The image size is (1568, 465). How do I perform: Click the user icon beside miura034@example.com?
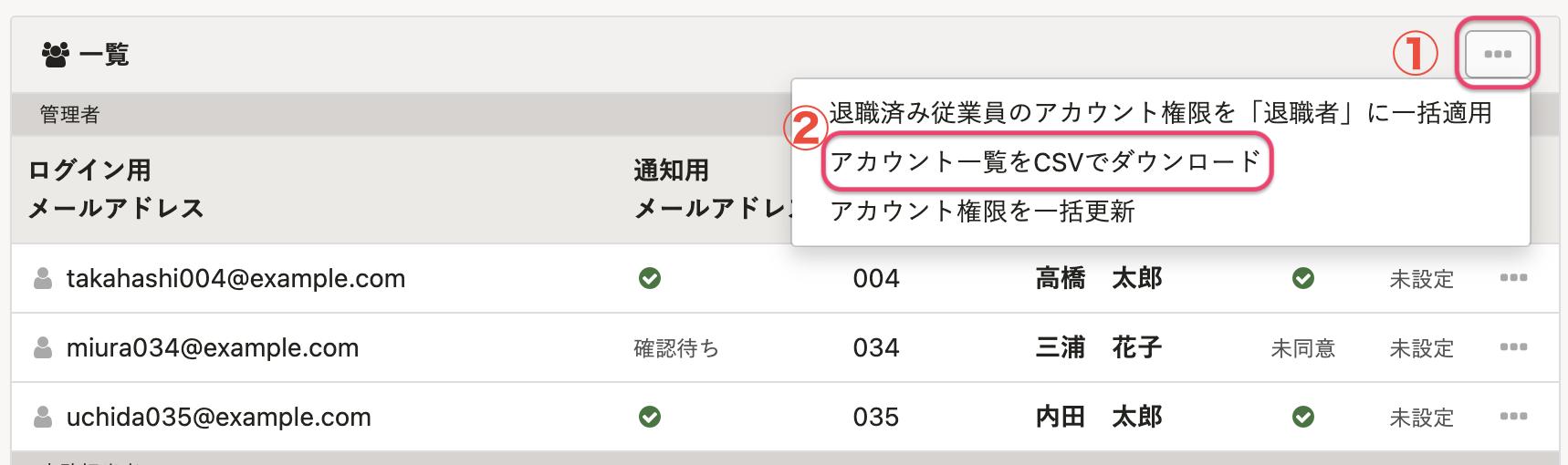point(43,347)
